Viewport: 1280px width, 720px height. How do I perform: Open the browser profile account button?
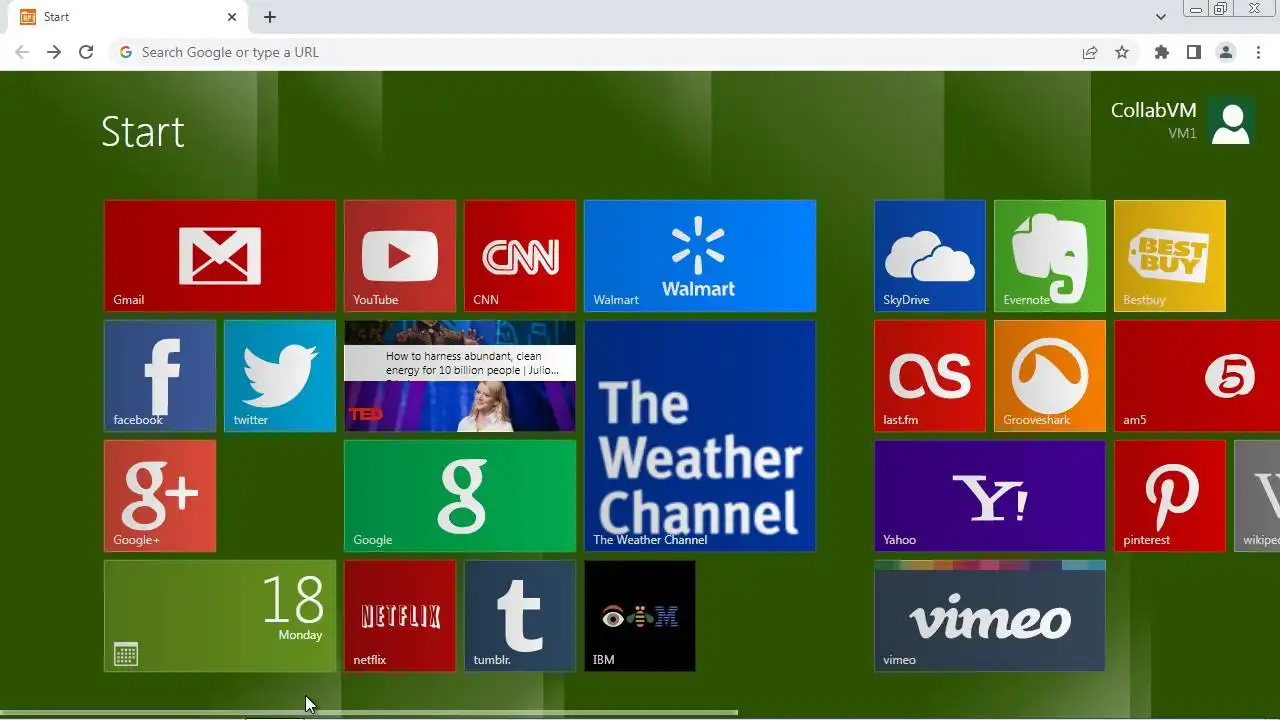[1226, 52]
